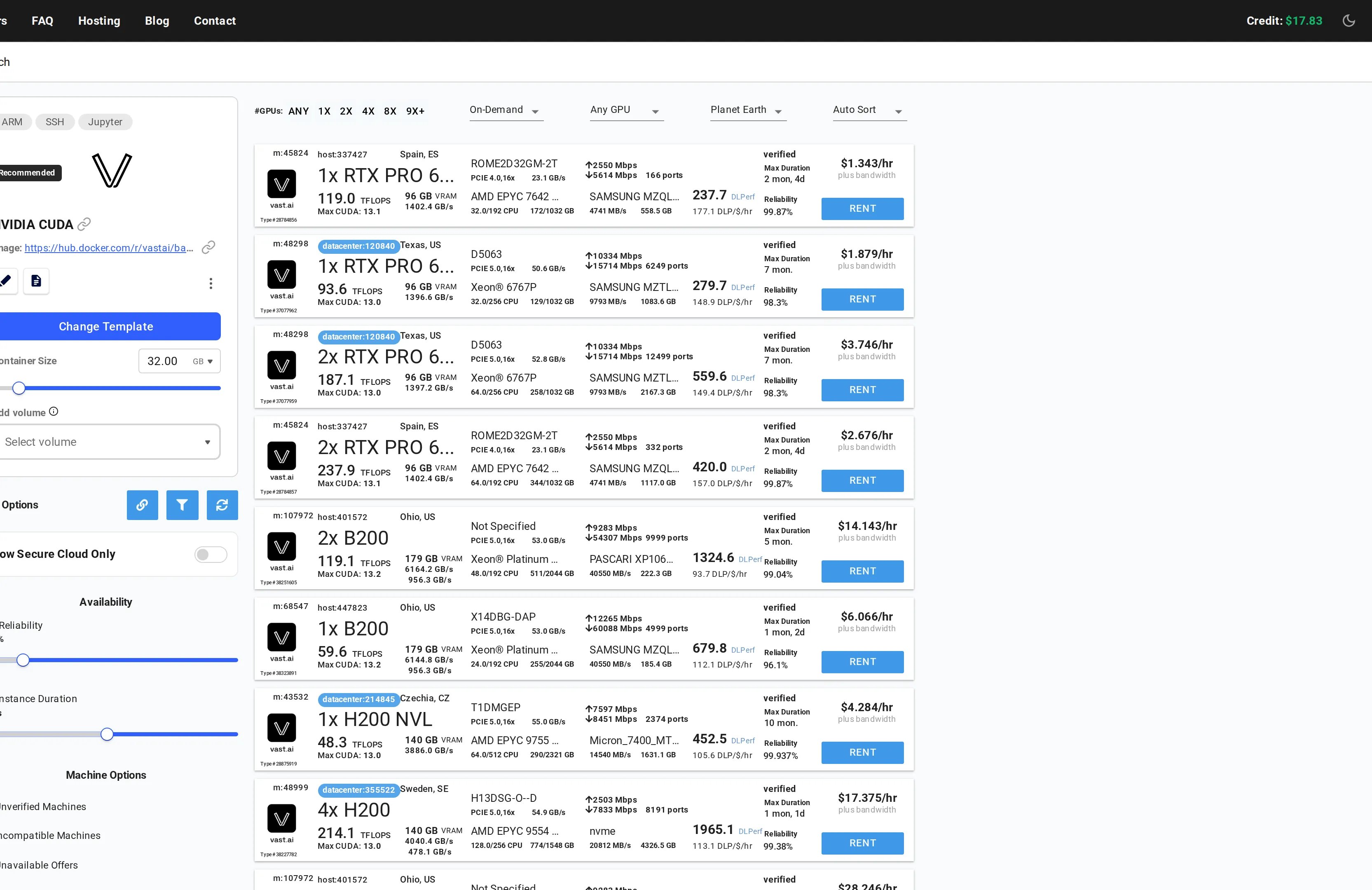Click the Reliability slider handle
Image resolution: width=1372 pixels, height=890 pixels.
tap(23, 660)
